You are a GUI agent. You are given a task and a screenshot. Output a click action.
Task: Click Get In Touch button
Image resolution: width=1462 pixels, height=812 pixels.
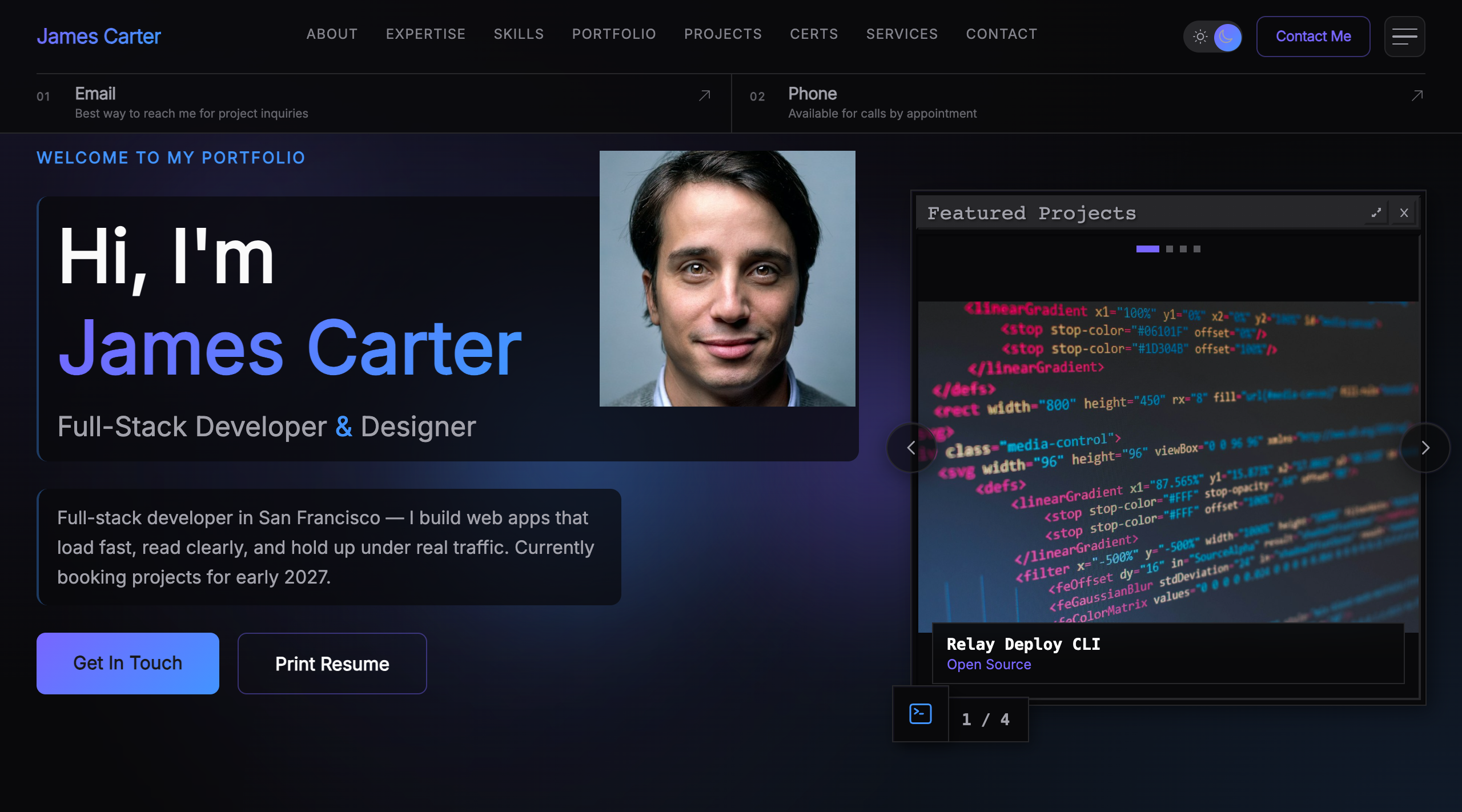click(128, 663)
